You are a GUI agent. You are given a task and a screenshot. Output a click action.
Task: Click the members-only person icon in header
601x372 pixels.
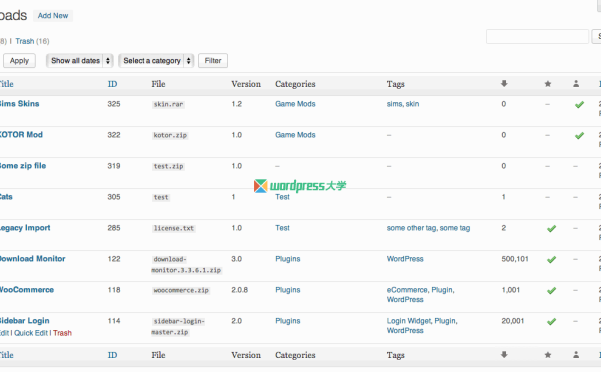tap(576, 84)
